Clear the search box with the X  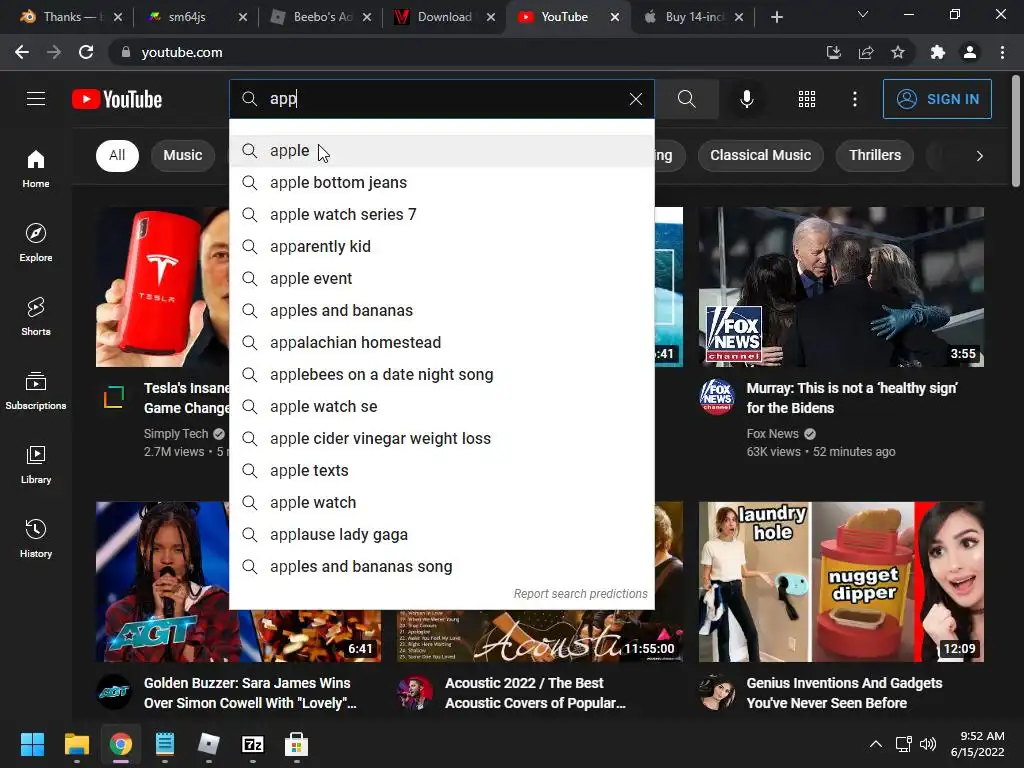pos(635,99)
